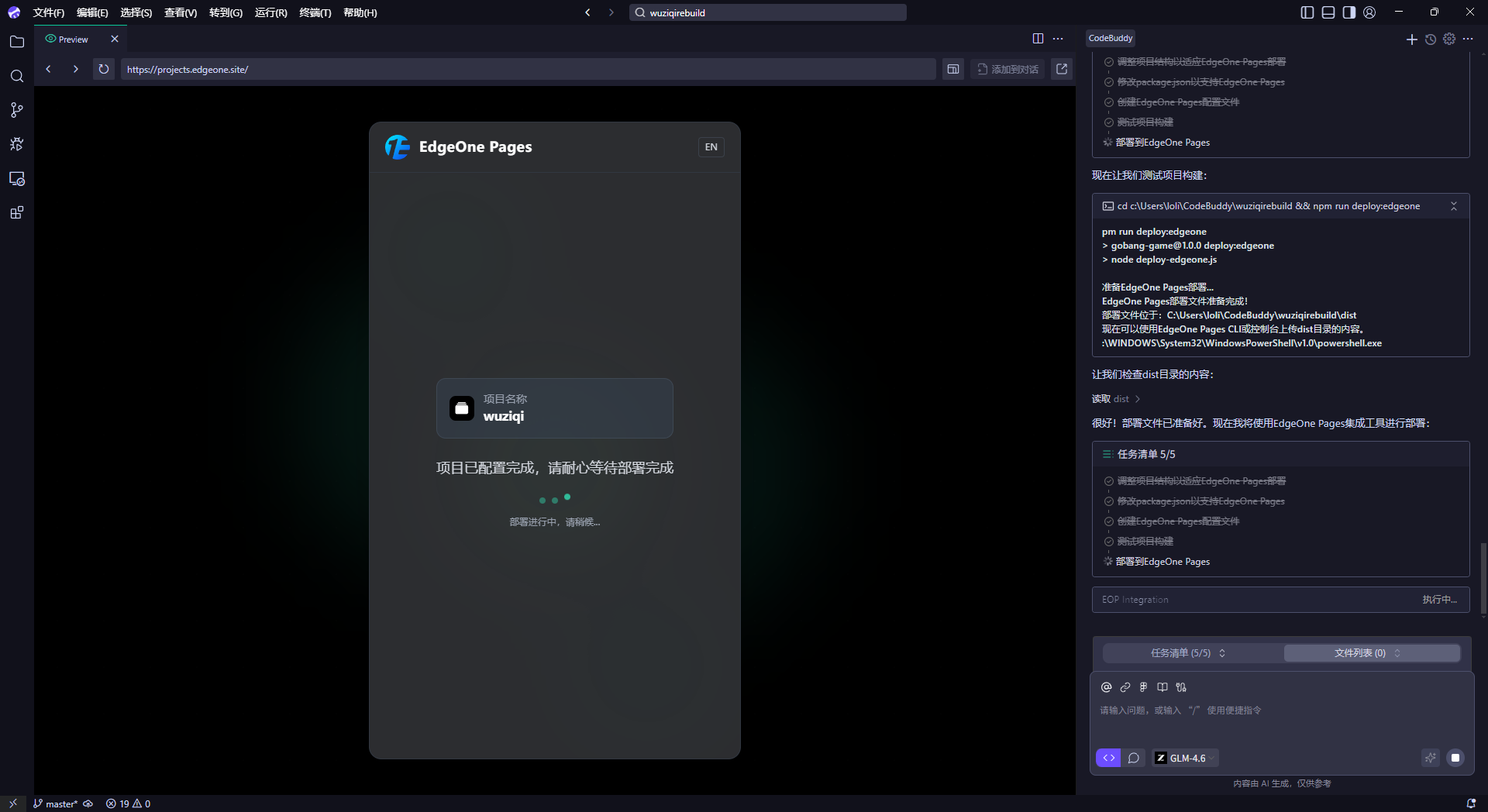
Task: Open preview in external browser
Action: (1062, 69)
